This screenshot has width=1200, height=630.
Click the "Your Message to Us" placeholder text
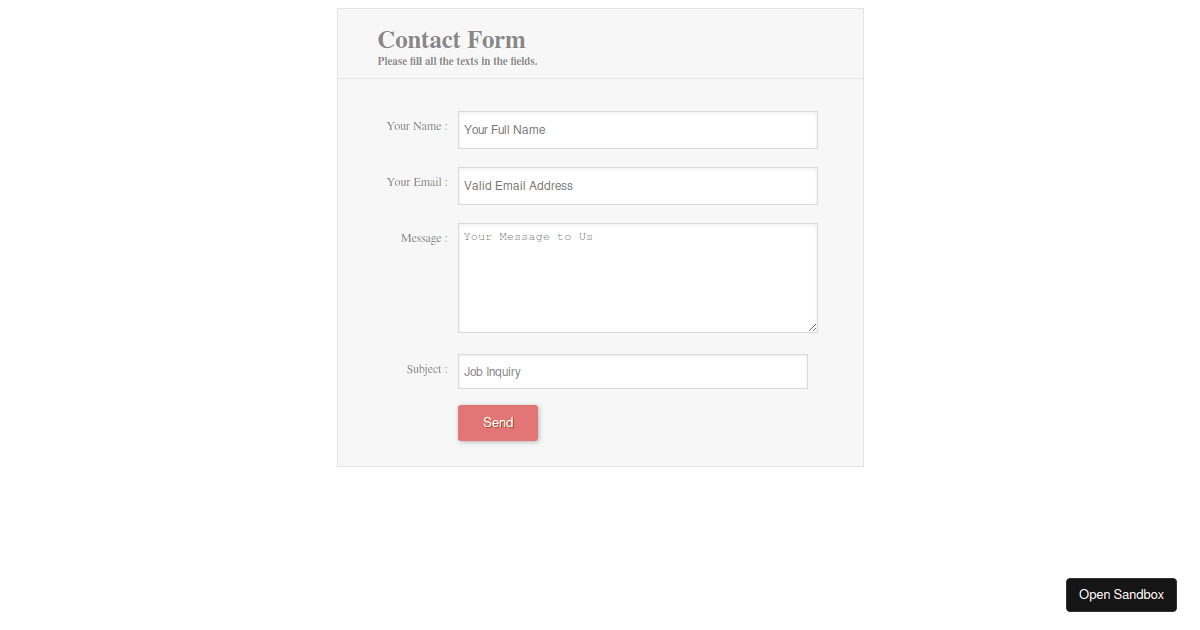click(x=528, y=237)
